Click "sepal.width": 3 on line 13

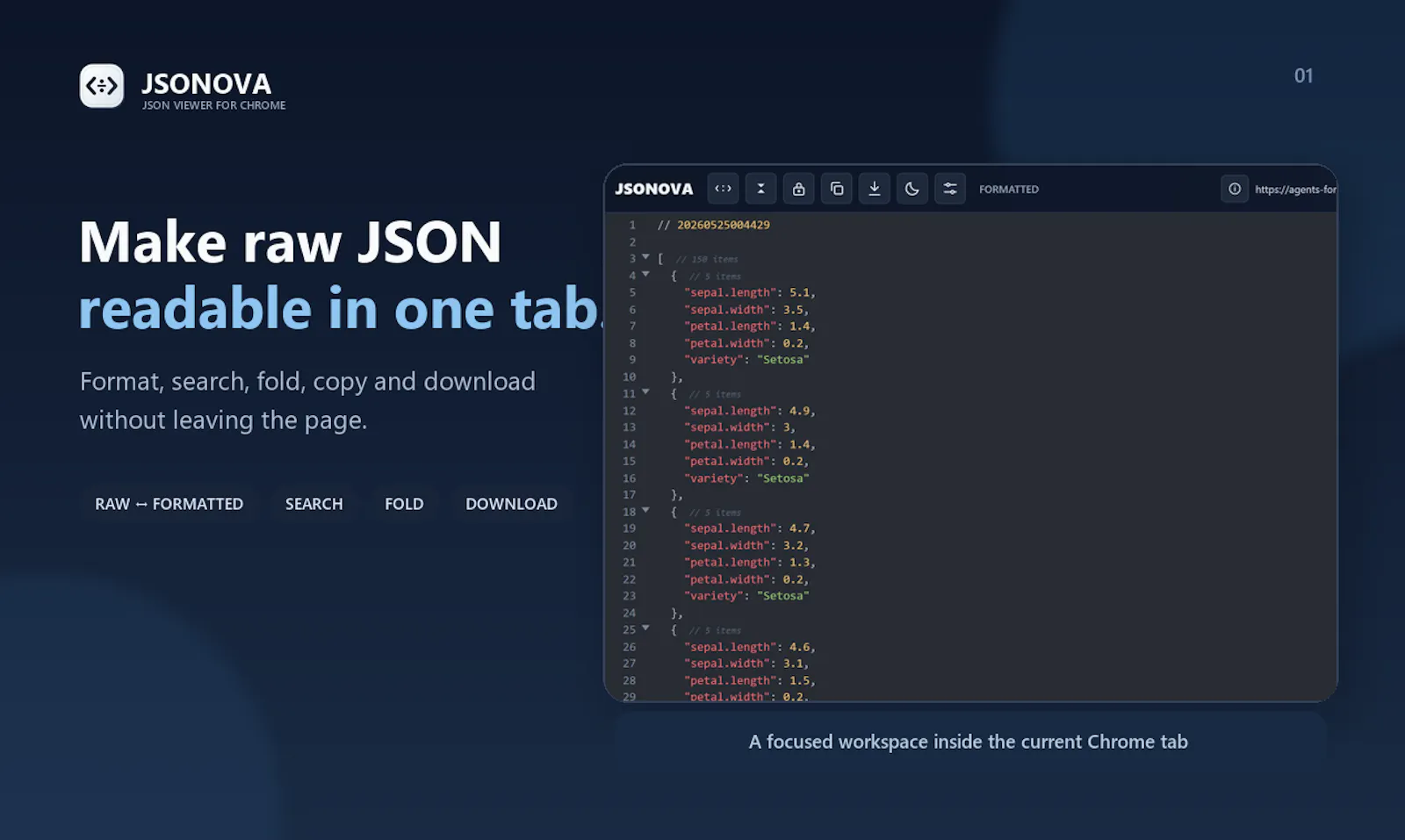(x=739, y=427)
